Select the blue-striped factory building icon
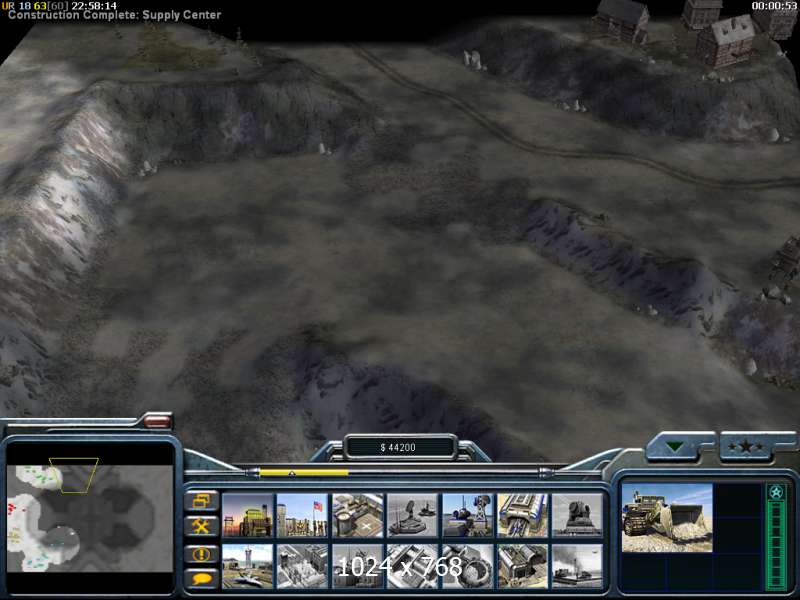Screen dimensions: 800x600 pos(522,515)
